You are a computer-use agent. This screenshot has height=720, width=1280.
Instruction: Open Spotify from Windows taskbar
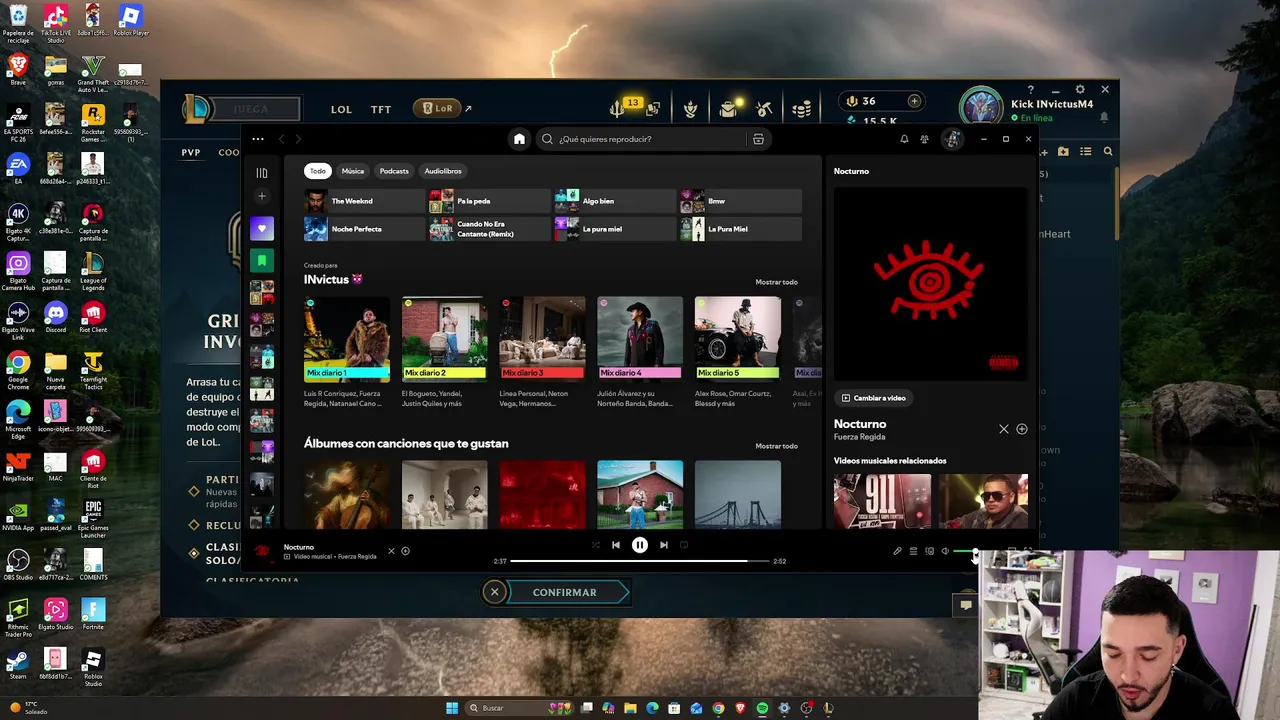click(x=762, y=708)
